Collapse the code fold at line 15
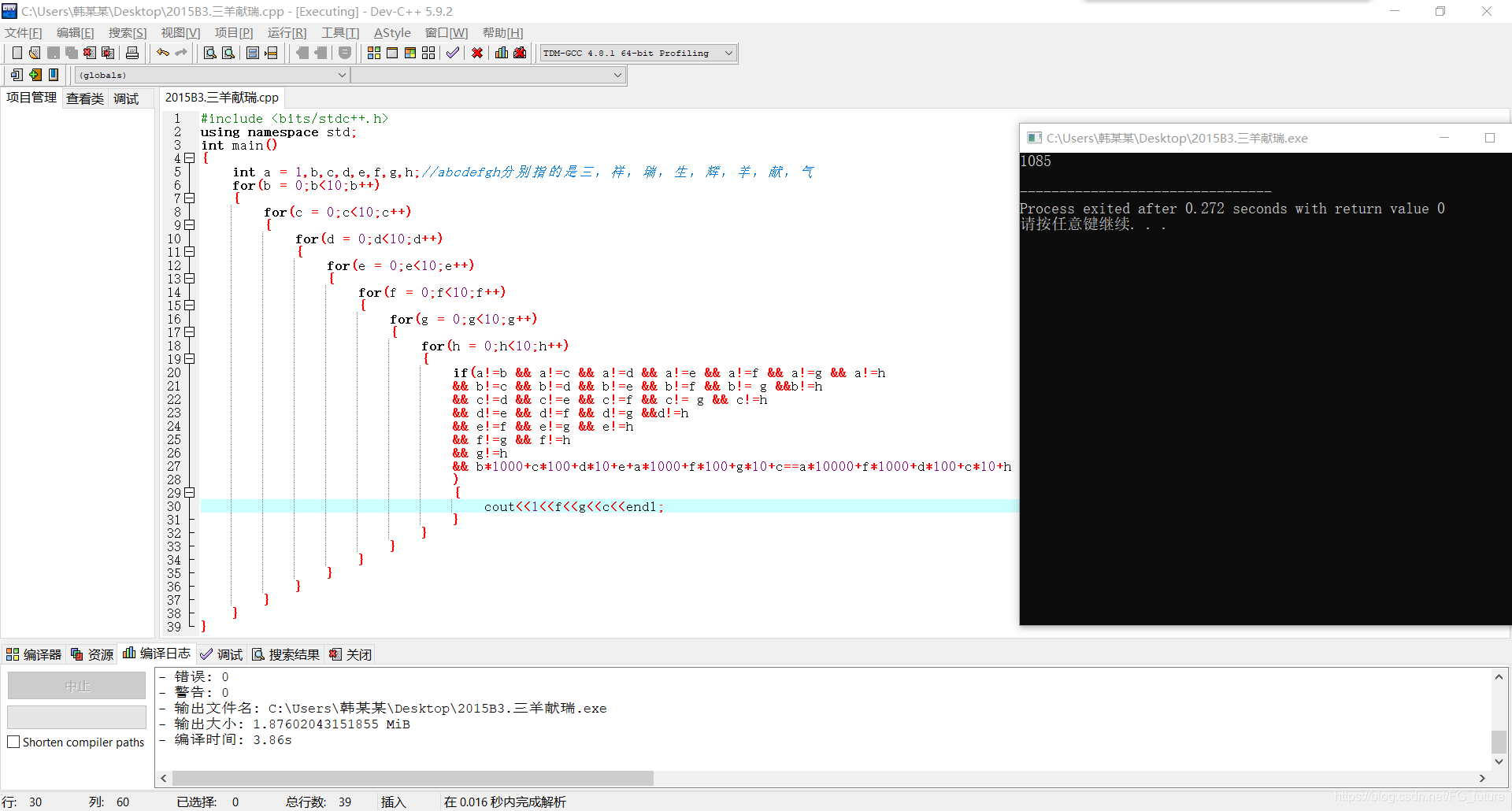The height and width of the screenshot is (811, 1512). pos(190,306)
